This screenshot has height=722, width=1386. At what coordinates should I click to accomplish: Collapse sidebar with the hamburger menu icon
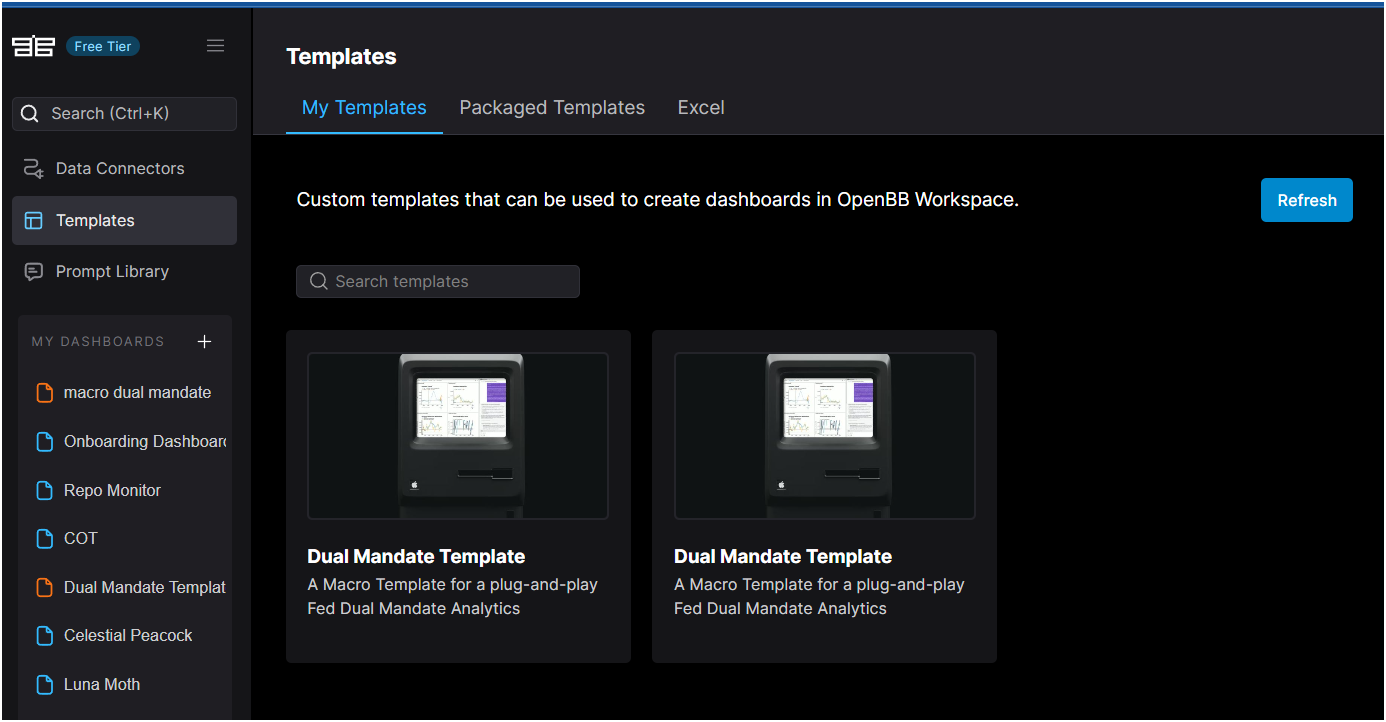point(215,45)
